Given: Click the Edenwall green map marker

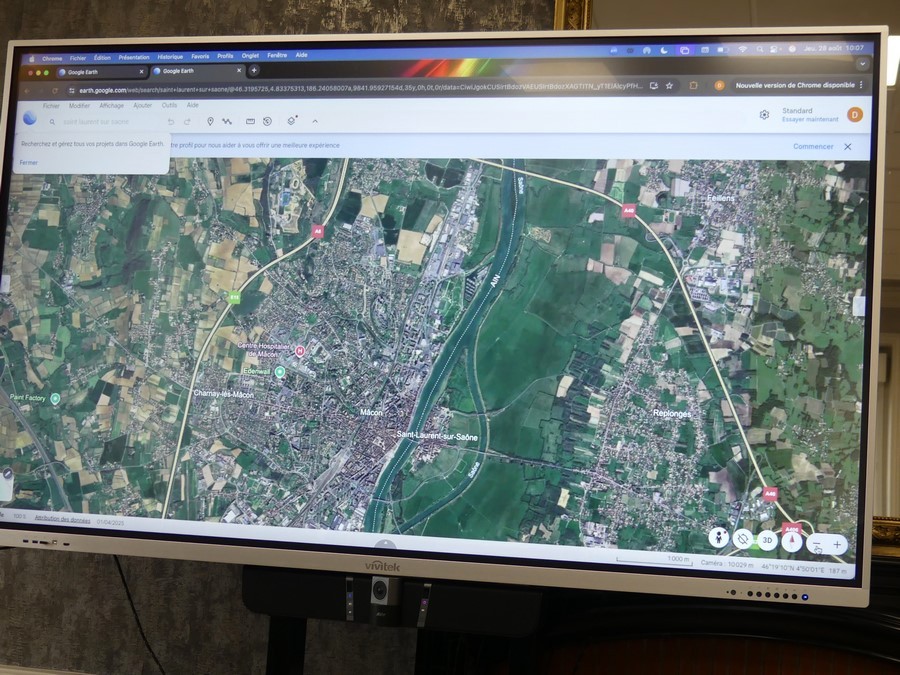Looking at the screenshot, I should 280,372.
